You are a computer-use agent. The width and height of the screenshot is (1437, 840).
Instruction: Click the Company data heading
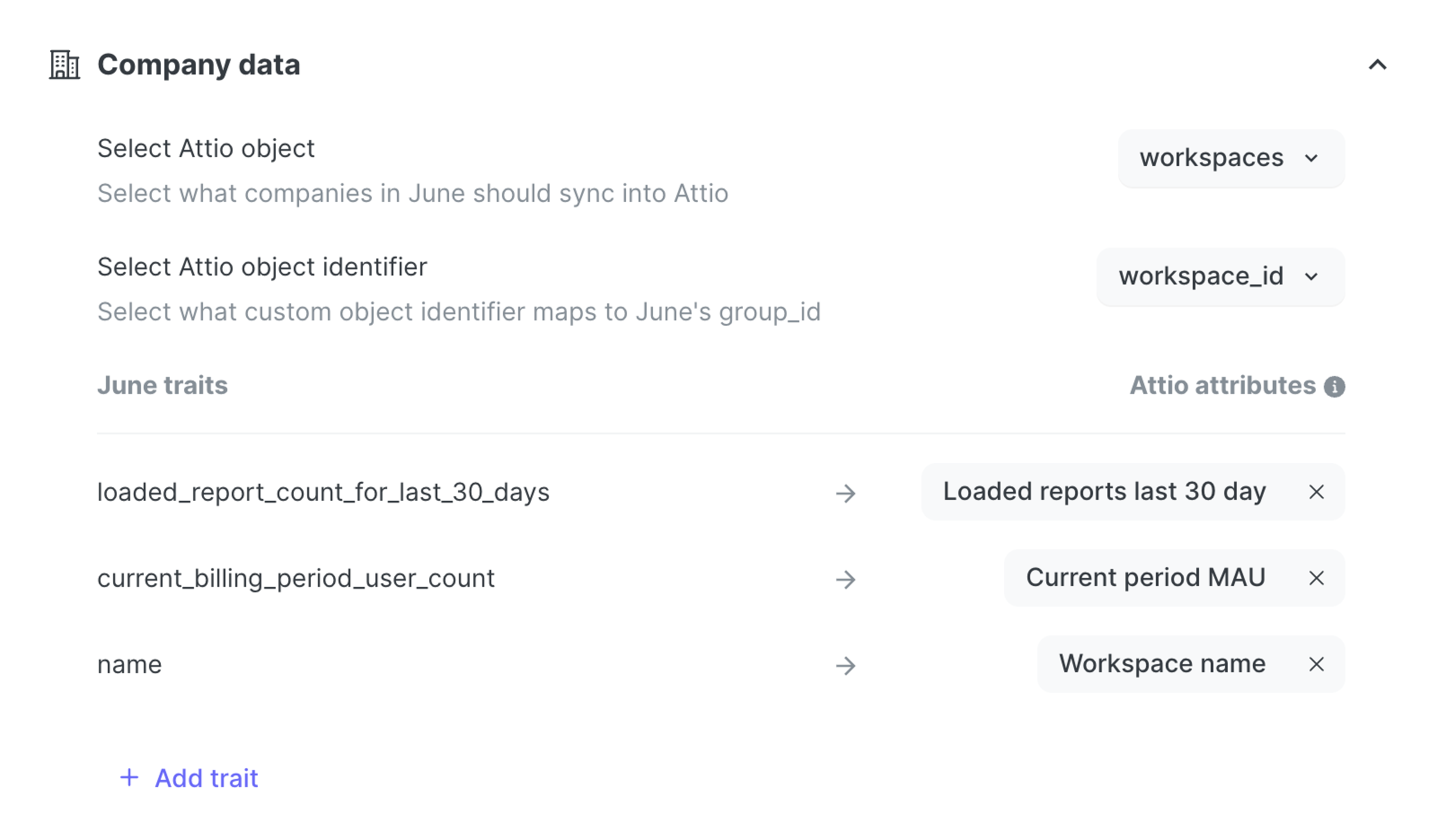click(x=198, y=64)
